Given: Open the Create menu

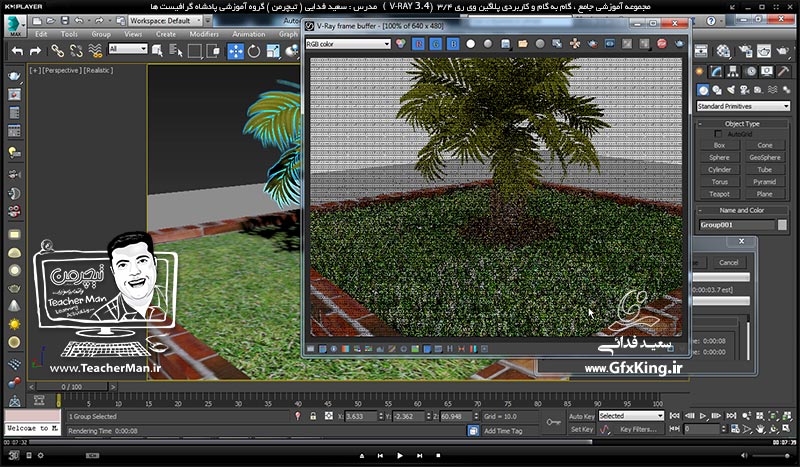Looking at the screenshot, I should pyautogui.click(x=166, y=34).
